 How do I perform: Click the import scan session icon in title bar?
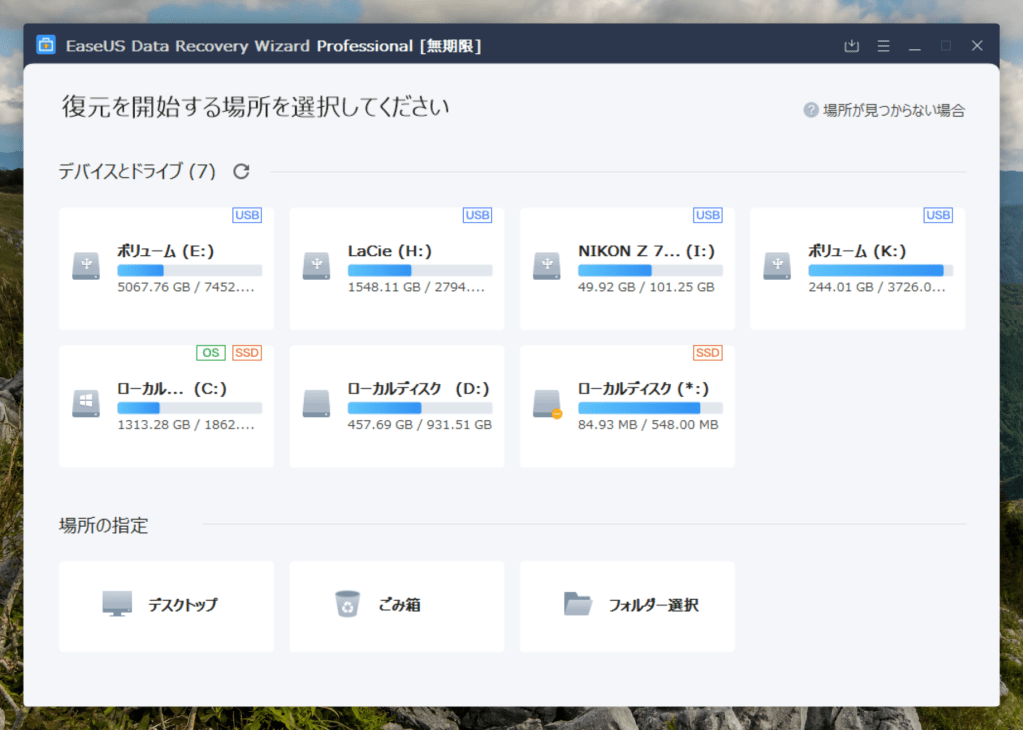[851, 46]
